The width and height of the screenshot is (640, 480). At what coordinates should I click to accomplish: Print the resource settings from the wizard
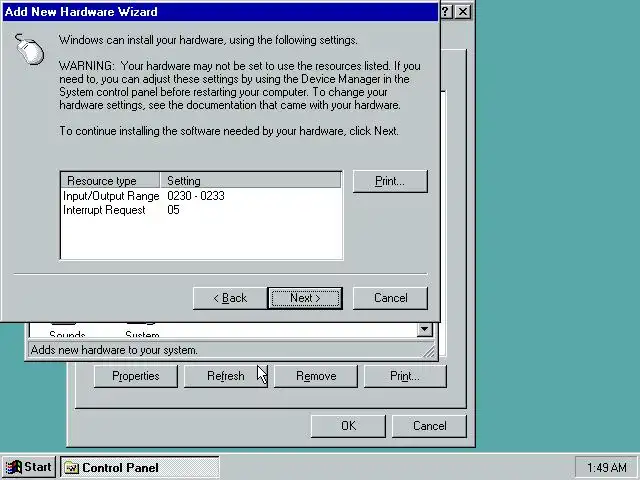[x=390, y=181]
